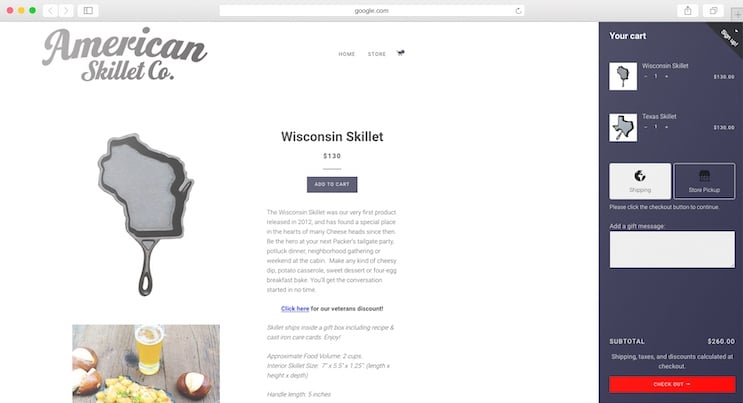Image resolution: width=743 pixels, height=403 pixels.
Task: Click the ADD TO CART button
Action: 332,184
